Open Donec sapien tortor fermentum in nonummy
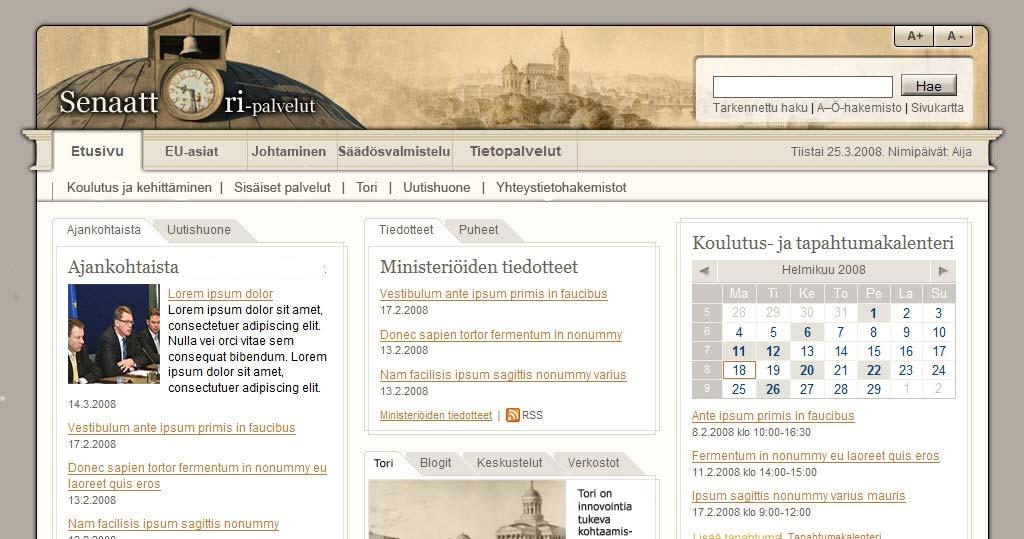The height and width of the screenshot is (539, 1024). 501,335
